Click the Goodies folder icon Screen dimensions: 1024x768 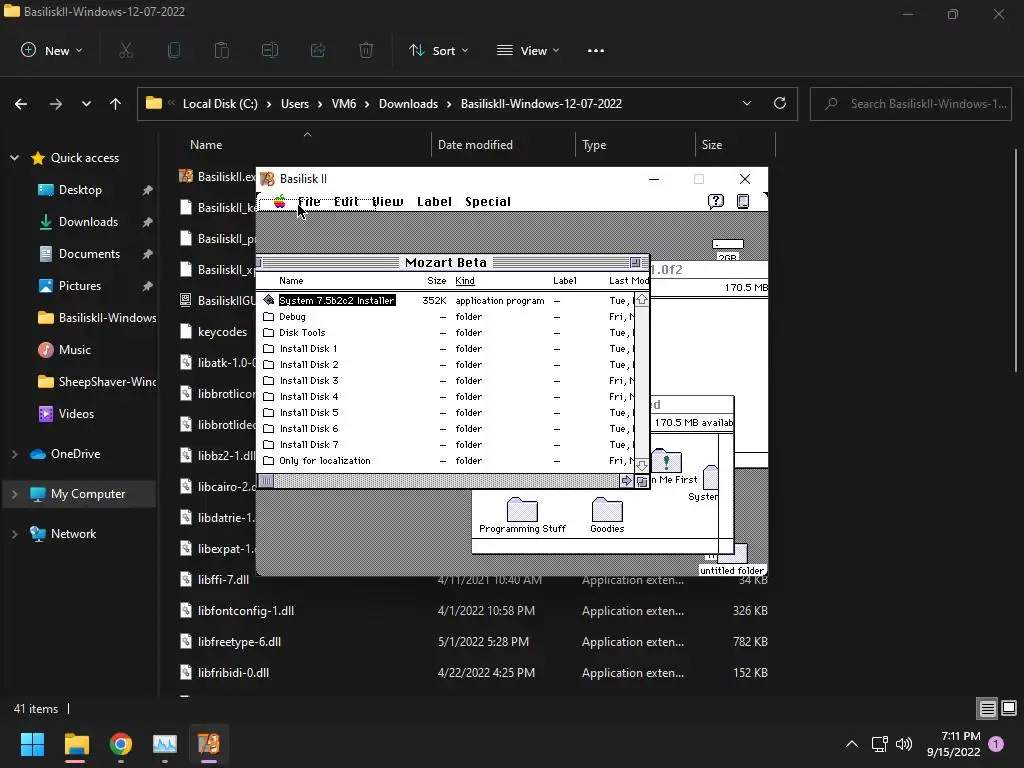[x=607, y=509]
